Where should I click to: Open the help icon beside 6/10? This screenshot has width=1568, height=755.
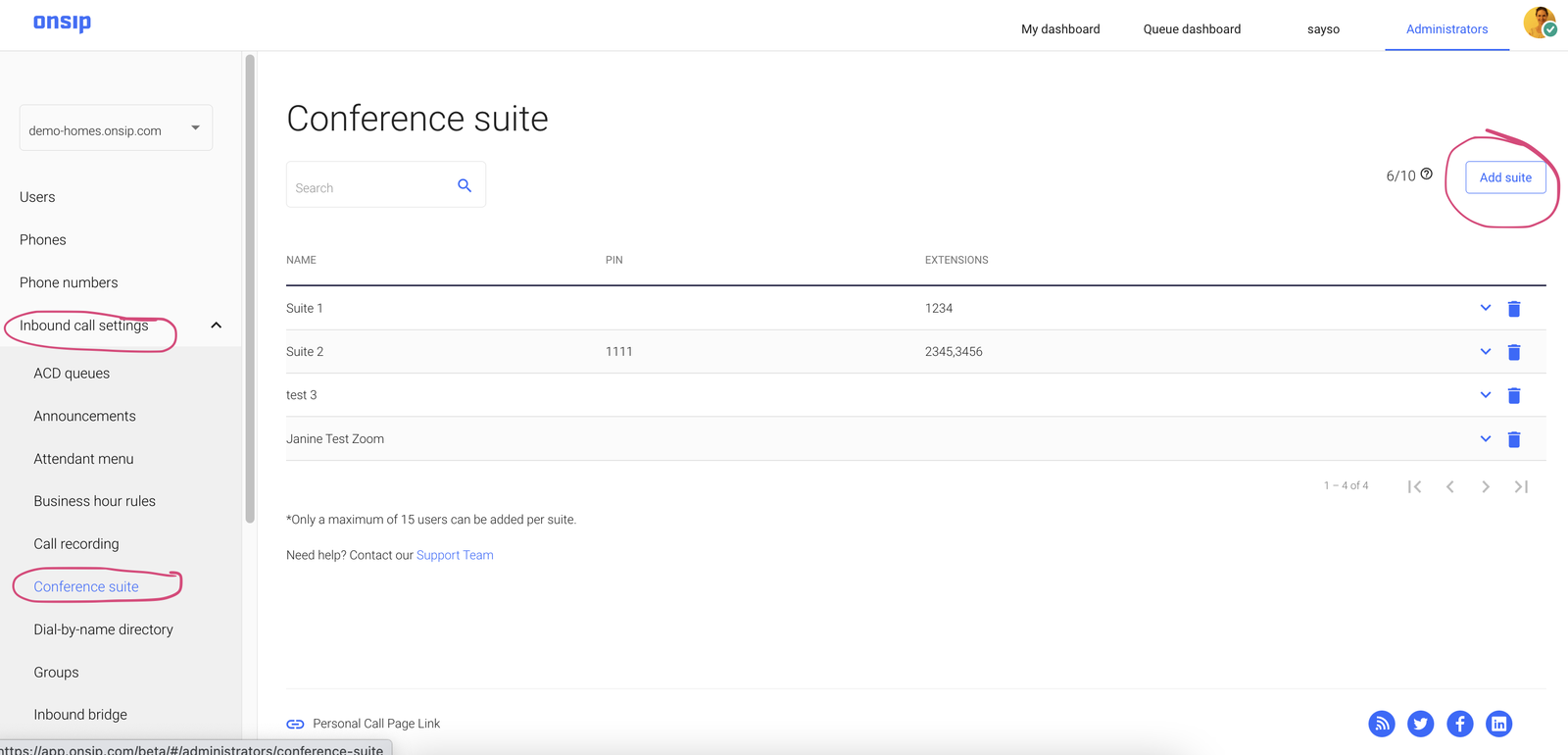pos(1427,175)
